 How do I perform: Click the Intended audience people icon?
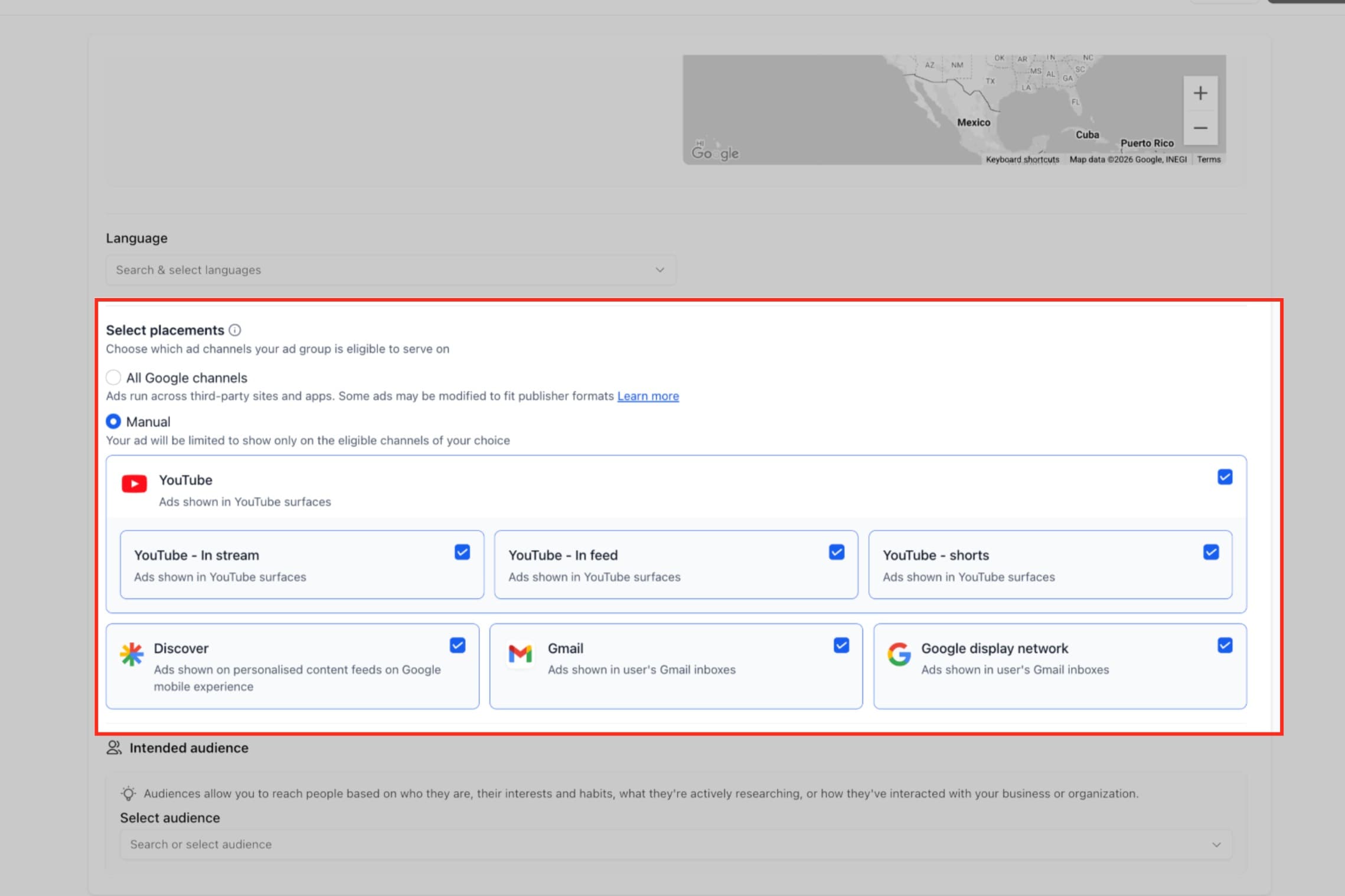coord(114,748)
